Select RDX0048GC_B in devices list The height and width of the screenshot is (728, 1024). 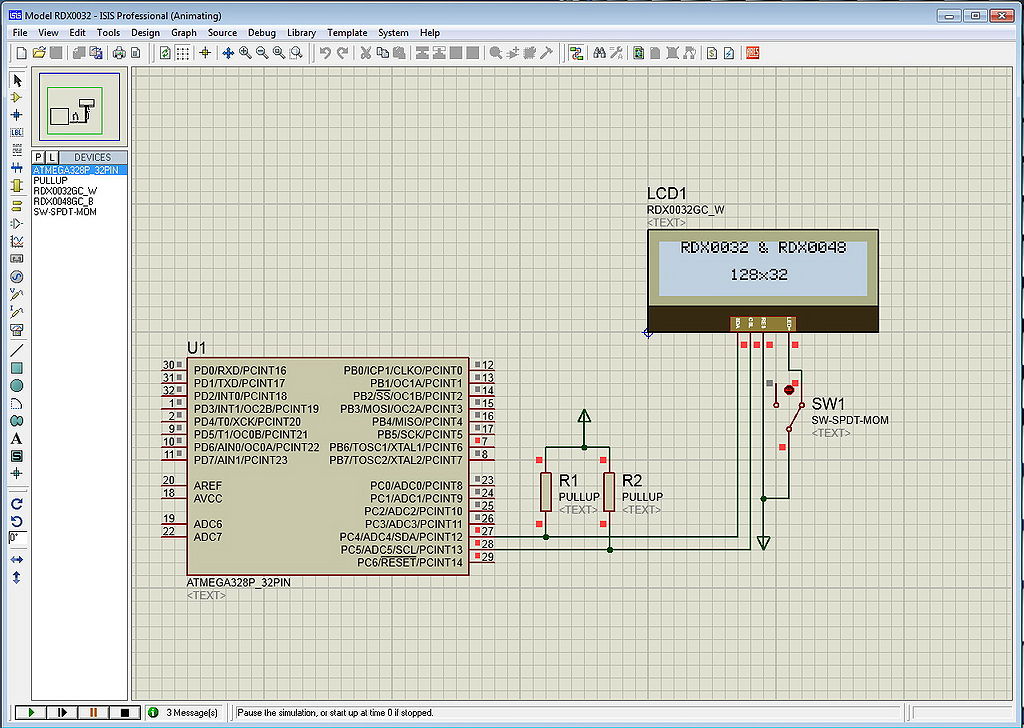(63, 201)
